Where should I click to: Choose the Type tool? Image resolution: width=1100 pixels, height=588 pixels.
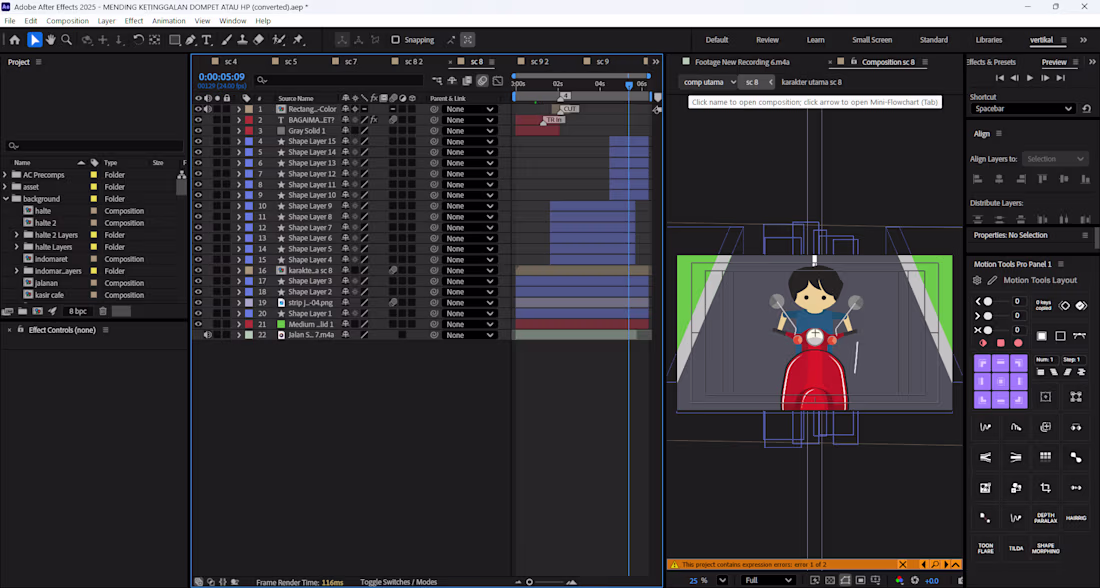tap(207, 40)
